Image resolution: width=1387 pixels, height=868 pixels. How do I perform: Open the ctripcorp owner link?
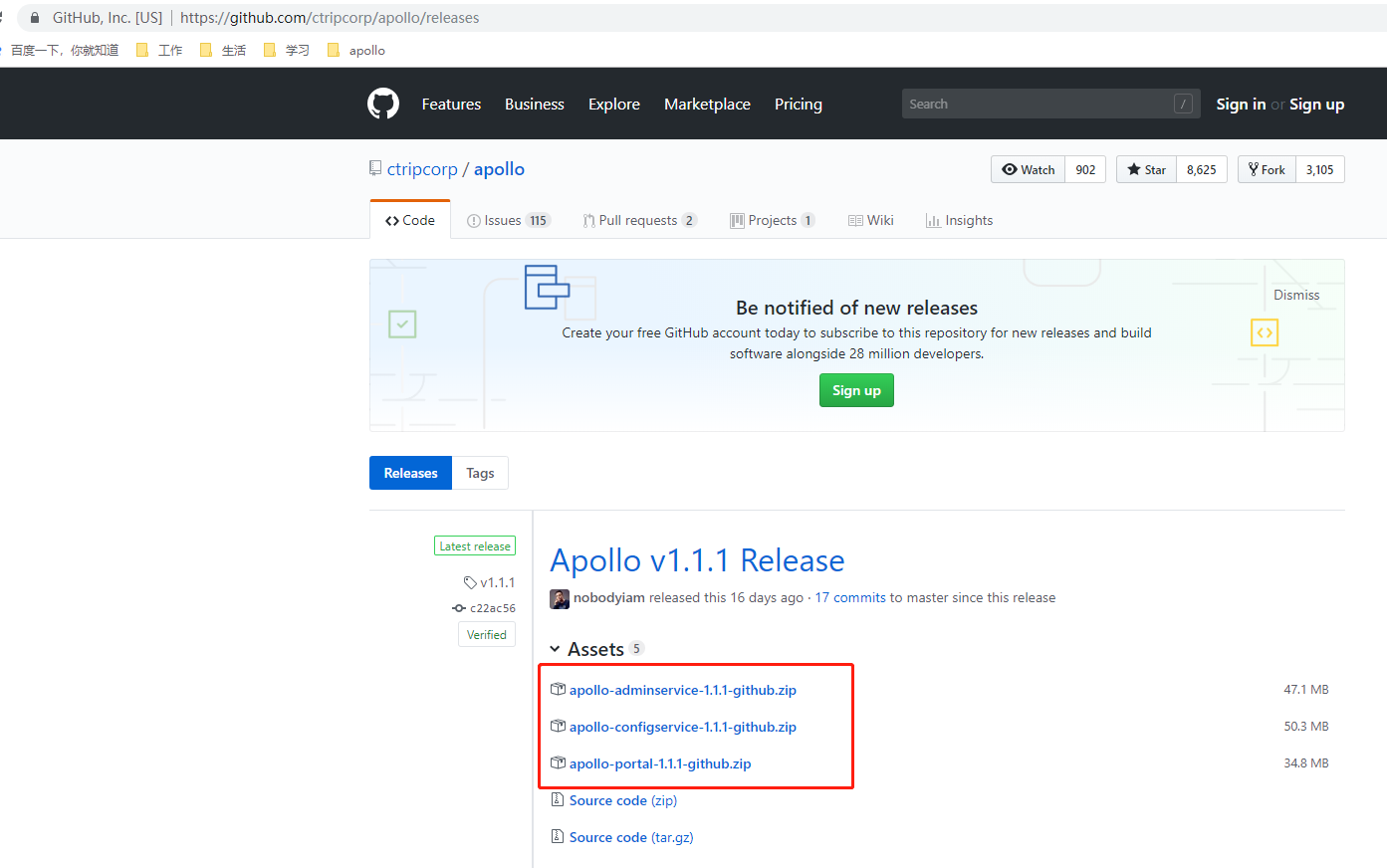pyautogui.click(x=422, y=169)
